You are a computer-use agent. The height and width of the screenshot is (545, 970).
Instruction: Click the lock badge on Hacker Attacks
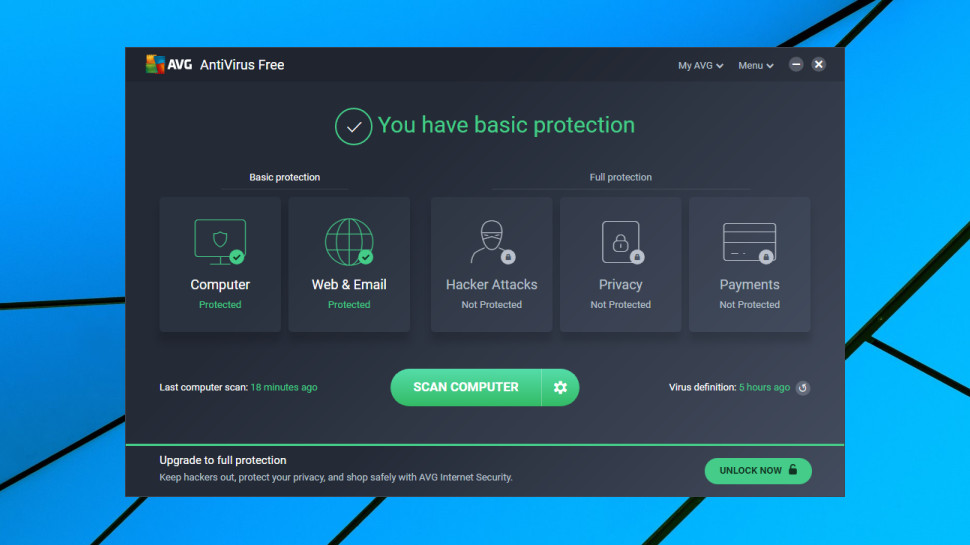[508, 257]
